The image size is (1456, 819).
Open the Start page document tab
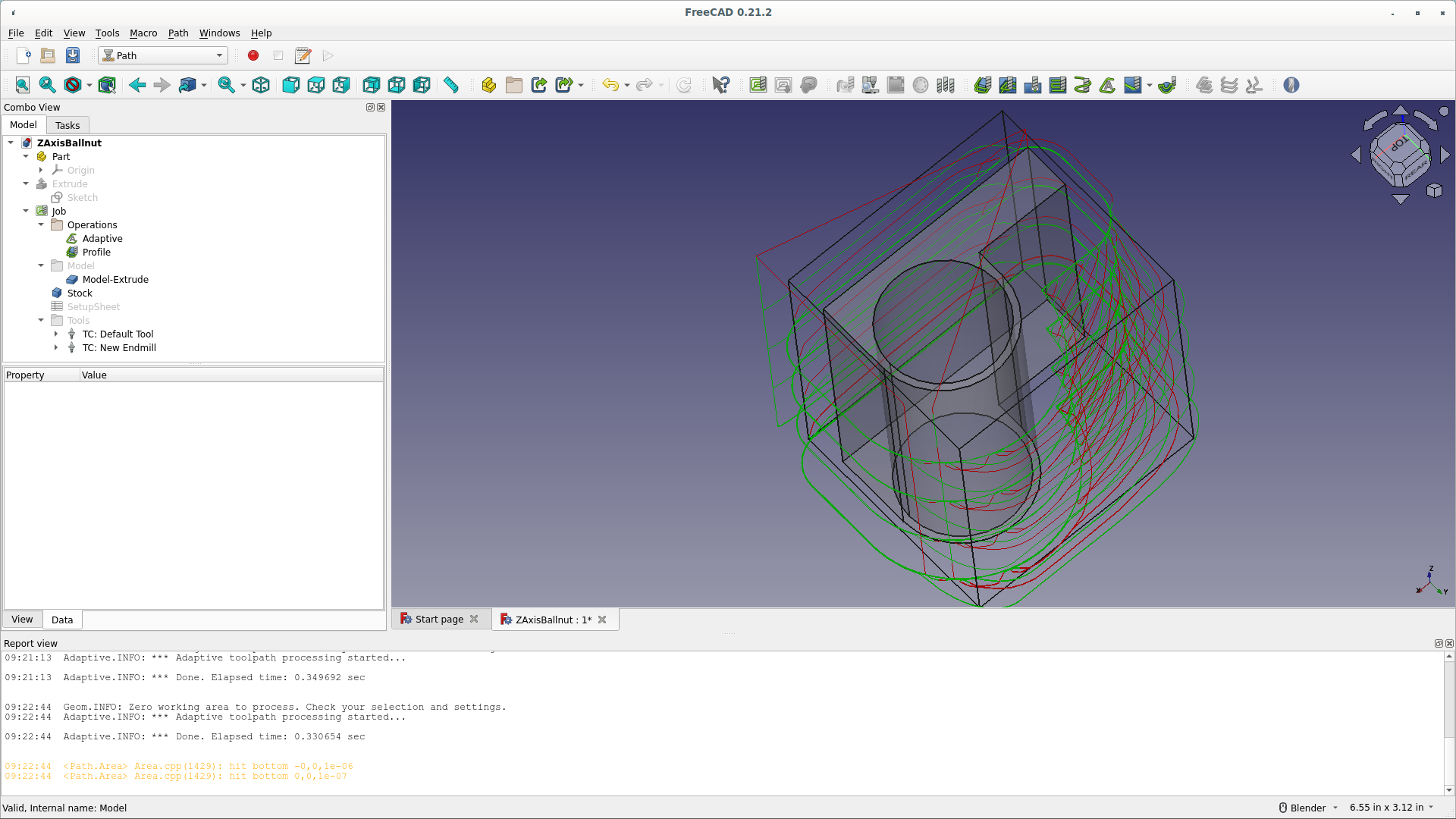[x=438, y=620]
